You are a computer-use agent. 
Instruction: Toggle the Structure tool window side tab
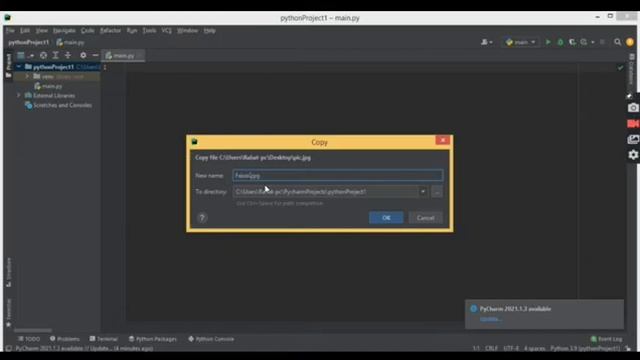tap(9, 272)
